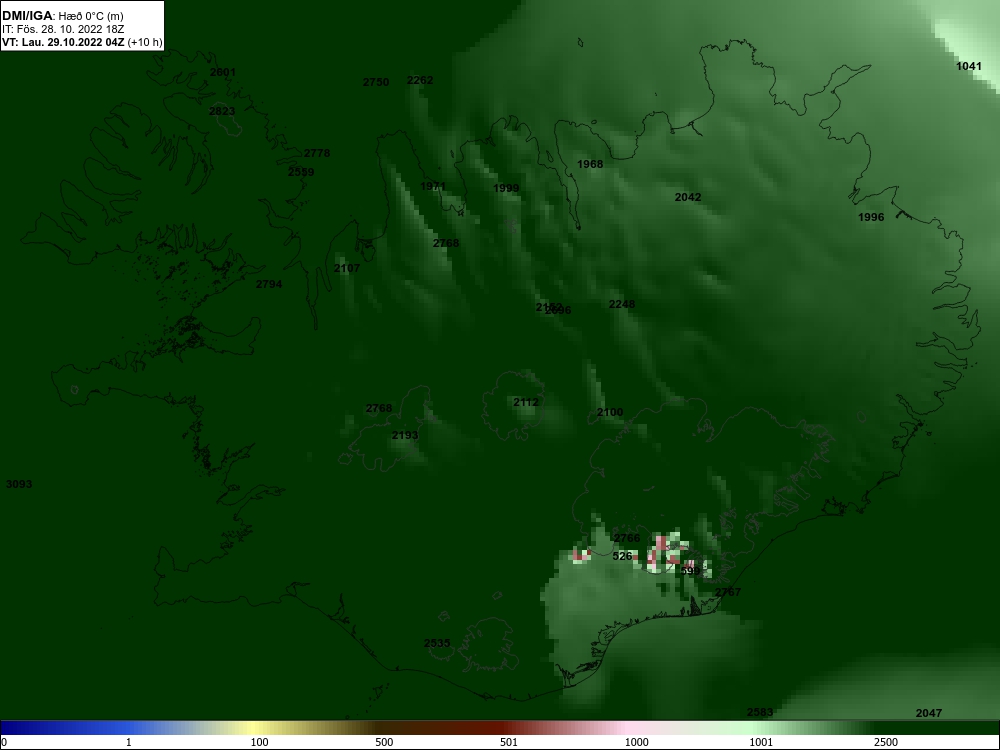Click the map value 2766
The height and width of the screenshot is (750, 1000).
pyautogui.click(x=627, y=539)
